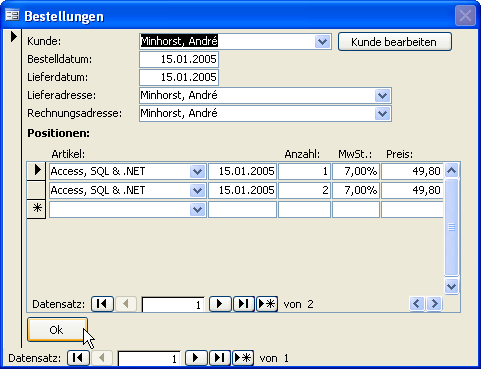Viewport: 481px width, 369px height.
Task: Click MwSt. field in second position row
Action: point(356,190)
